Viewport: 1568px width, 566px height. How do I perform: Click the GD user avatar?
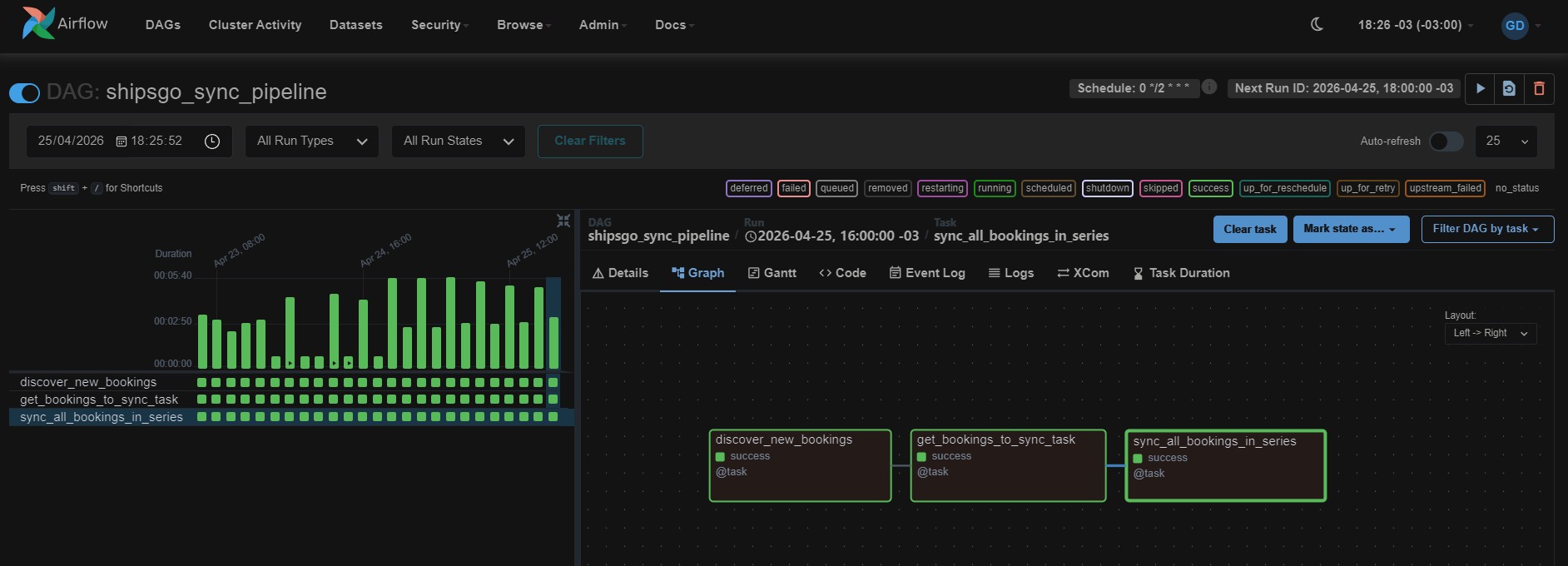1515,25
